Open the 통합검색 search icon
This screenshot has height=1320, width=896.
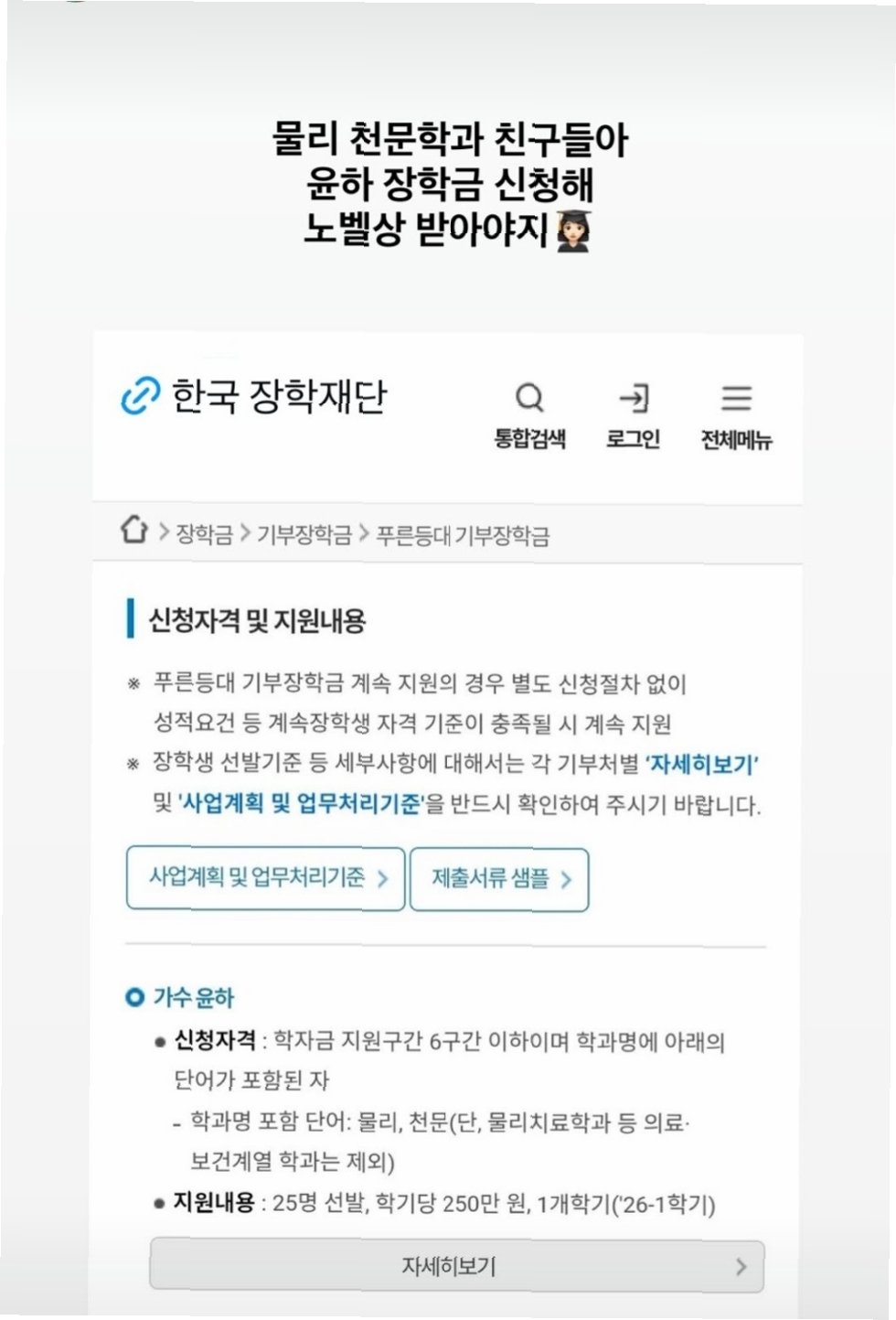(x=529, y=398)
